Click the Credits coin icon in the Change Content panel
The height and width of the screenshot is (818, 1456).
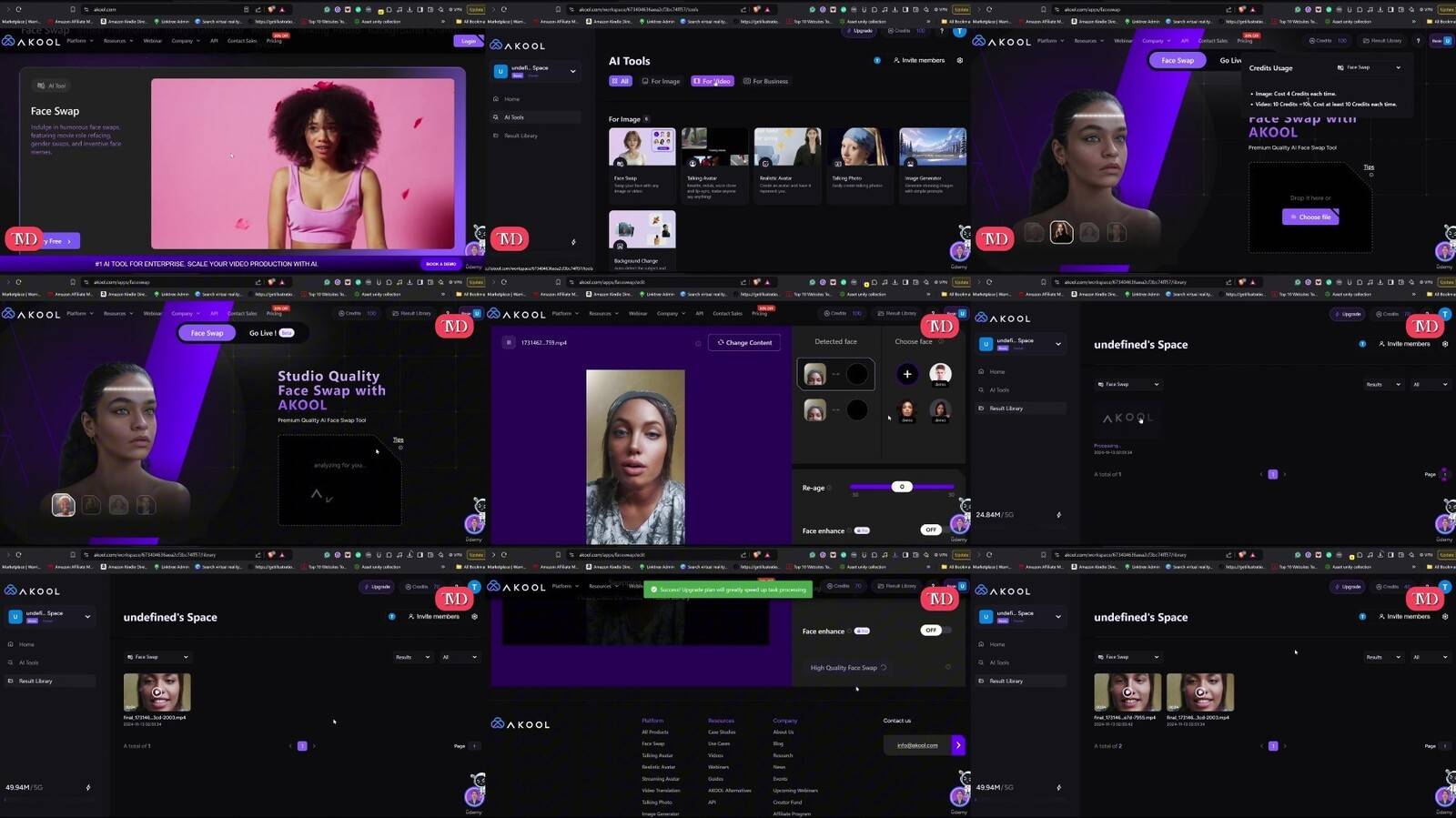click(x=827, y=313)
